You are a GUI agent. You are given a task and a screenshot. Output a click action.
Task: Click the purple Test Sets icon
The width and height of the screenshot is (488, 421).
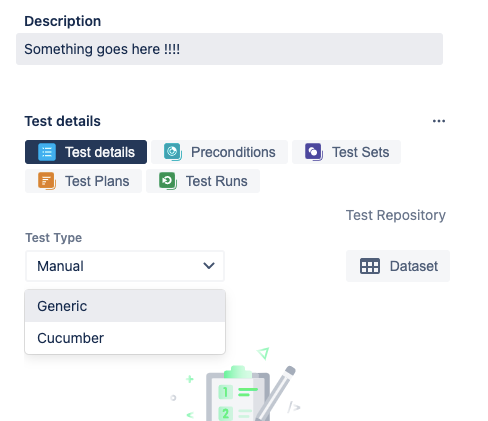pos(314,152)
